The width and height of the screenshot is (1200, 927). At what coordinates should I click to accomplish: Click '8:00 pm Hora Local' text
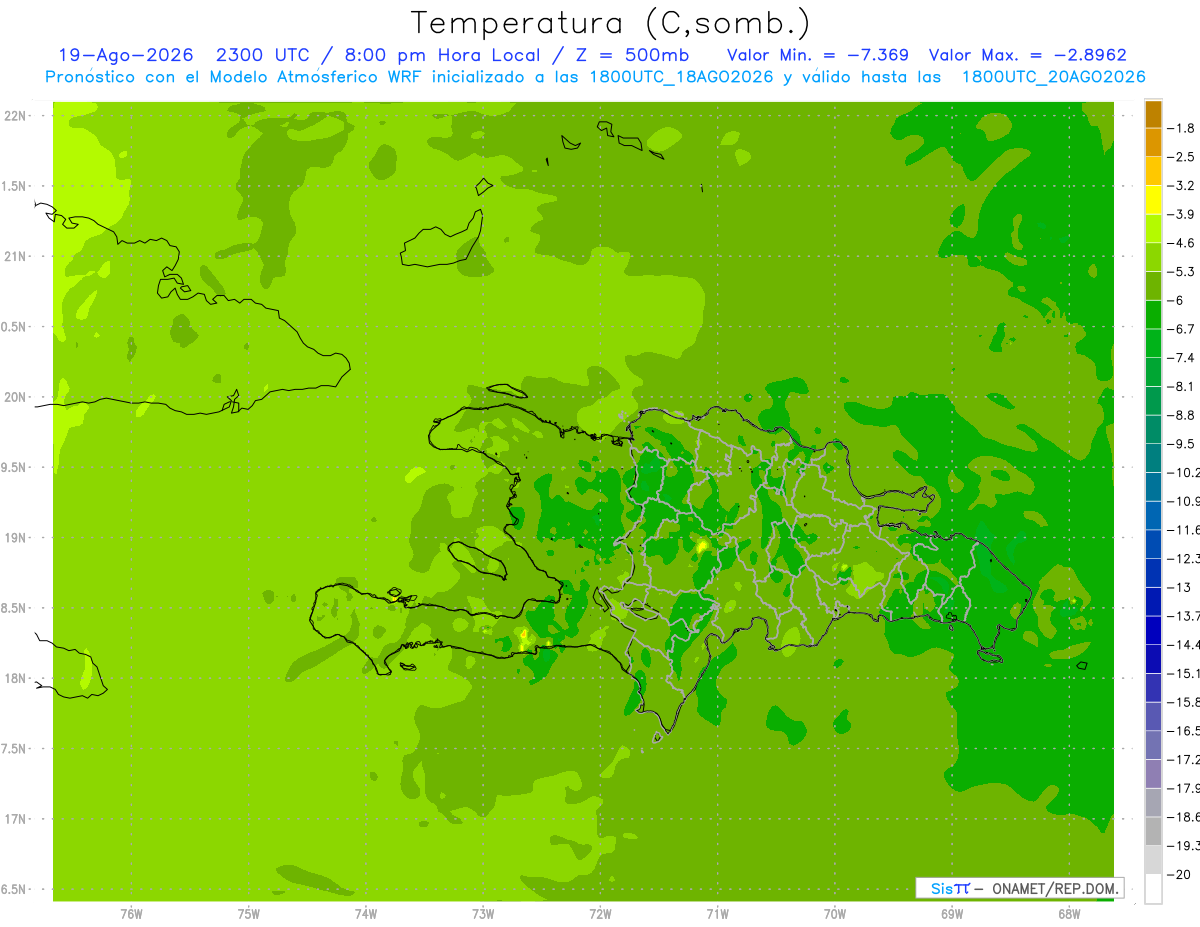[x=440, y=55]
